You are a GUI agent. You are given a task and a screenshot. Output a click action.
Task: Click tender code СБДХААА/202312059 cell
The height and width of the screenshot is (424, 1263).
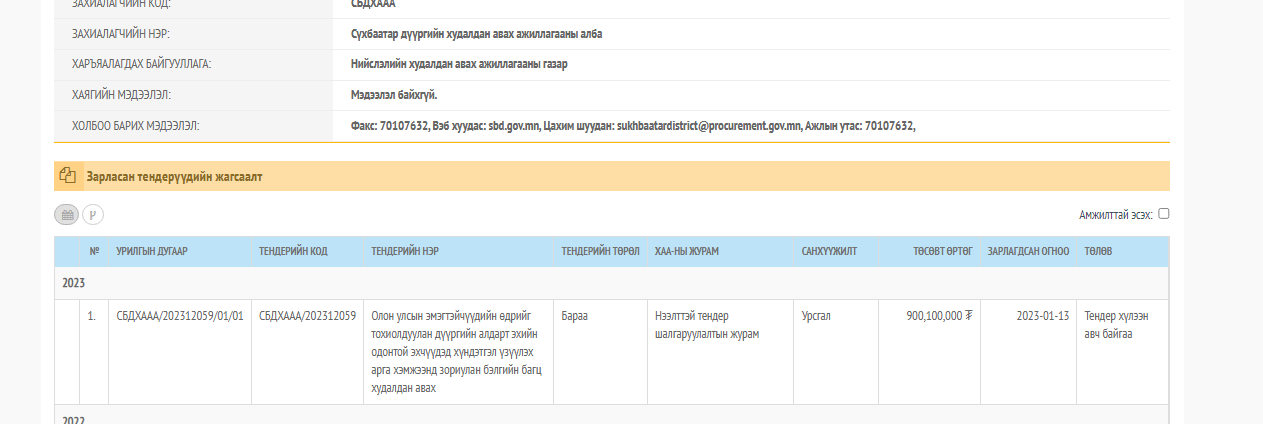tap(307, 315)
